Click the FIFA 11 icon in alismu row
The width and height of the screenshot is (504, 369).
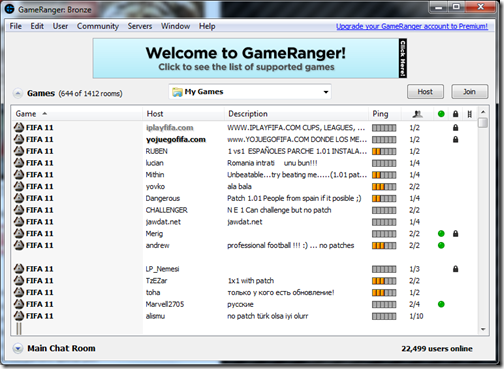tap(19, 316)
